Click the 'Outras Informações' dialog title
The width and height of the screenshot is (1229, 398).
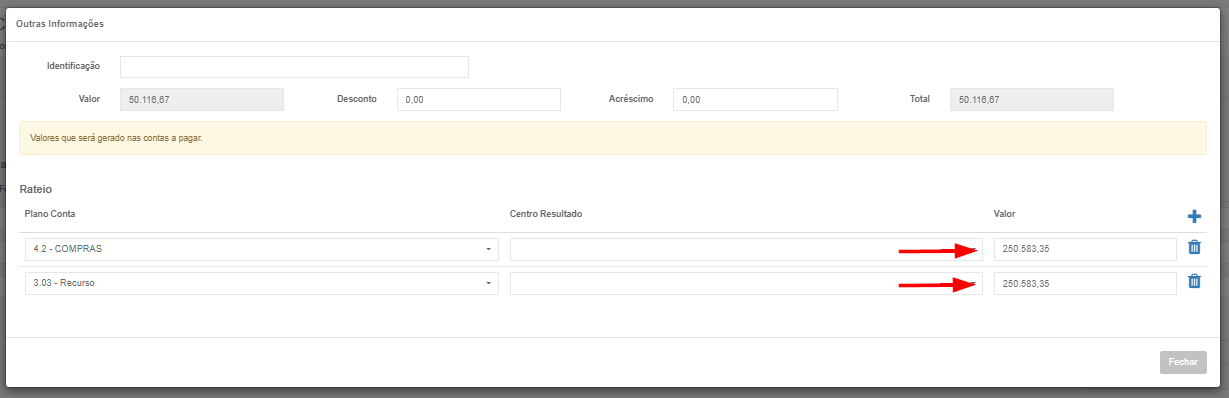[60, 23]
